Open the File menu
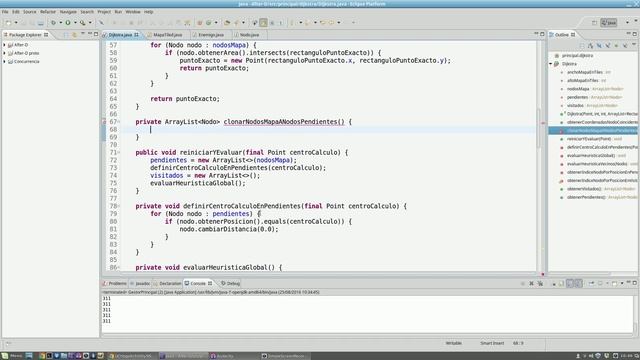This screenshot has height=360, width=640. coord(5,12)
